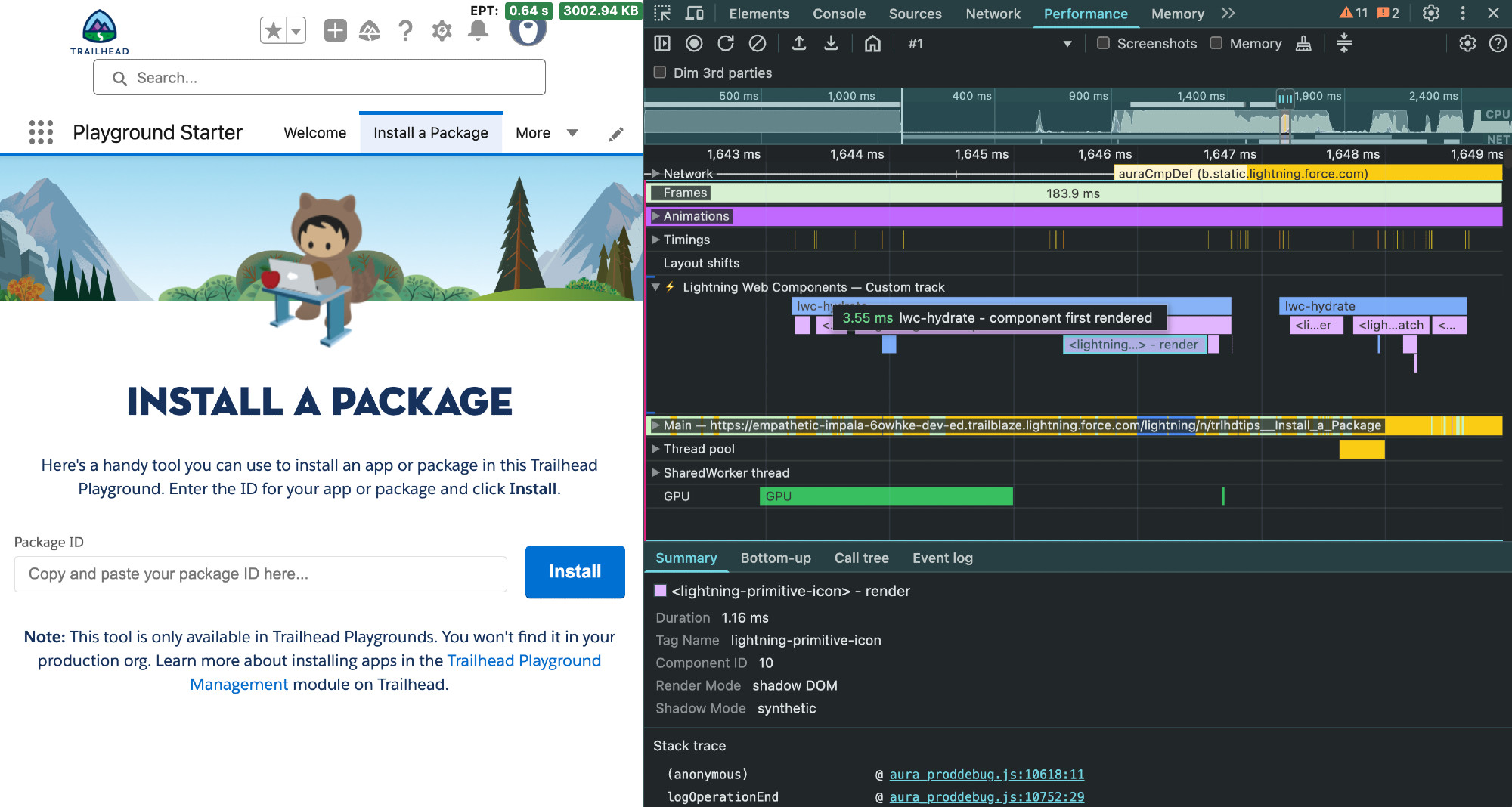Click the blue Install button
The image size is (1512, 807).
(x=575, y=572)
